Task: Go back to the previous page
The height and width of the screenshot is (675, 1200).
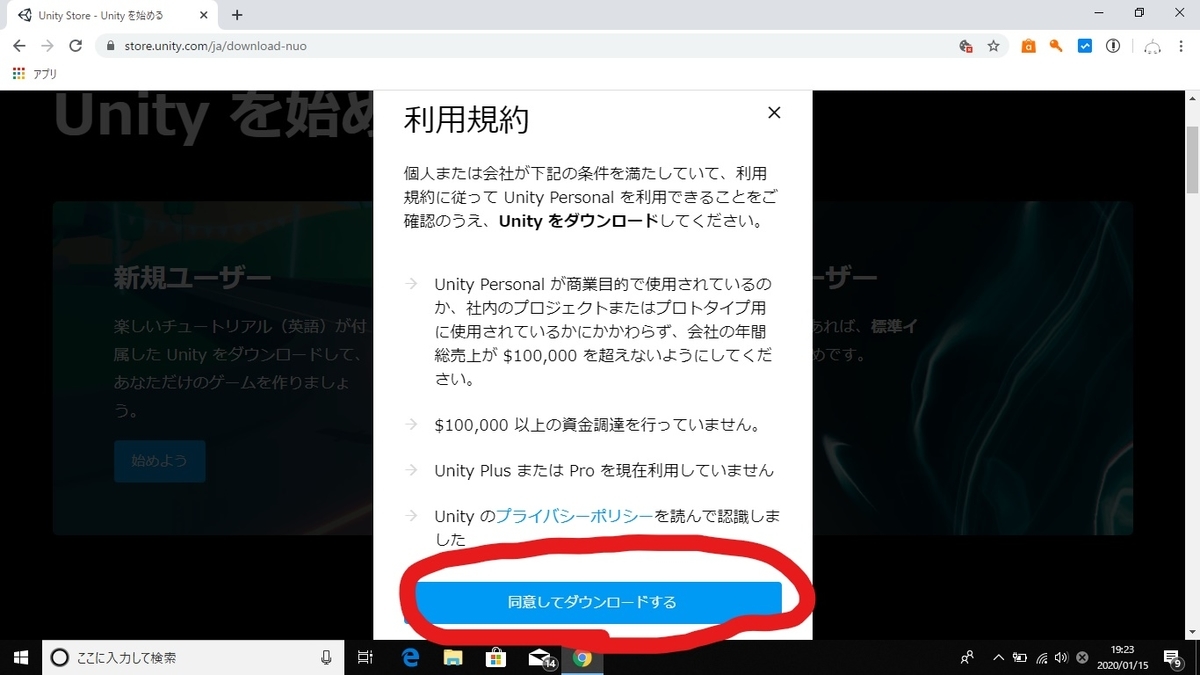Action: 19,46
